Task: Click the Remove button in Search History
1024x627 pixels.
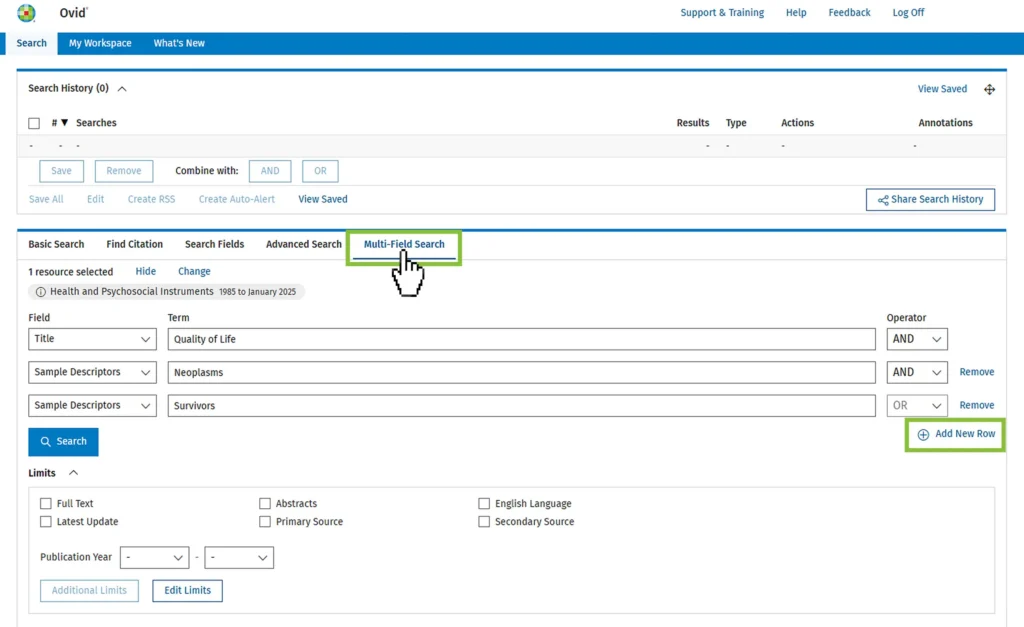Action: pos(124,171)
